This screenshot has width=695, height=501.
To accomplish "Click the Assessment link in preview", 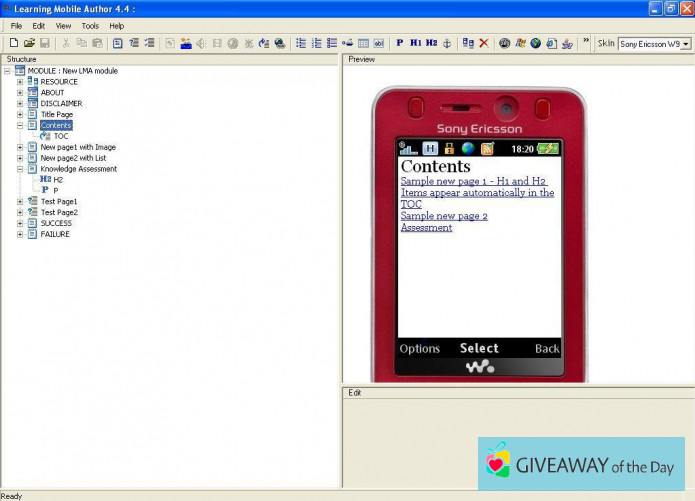I will 426,228.
